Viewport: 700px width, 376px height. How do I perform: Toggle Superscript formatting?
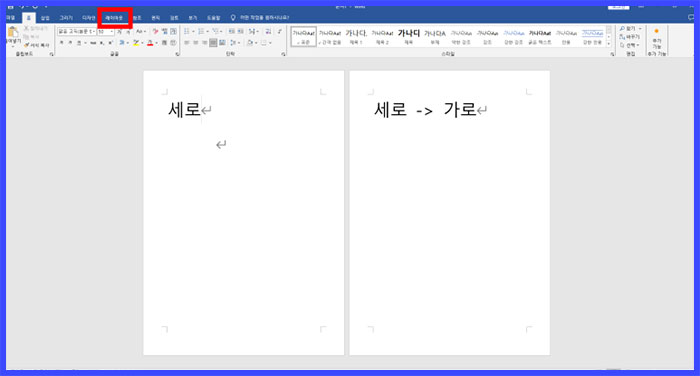110,43
